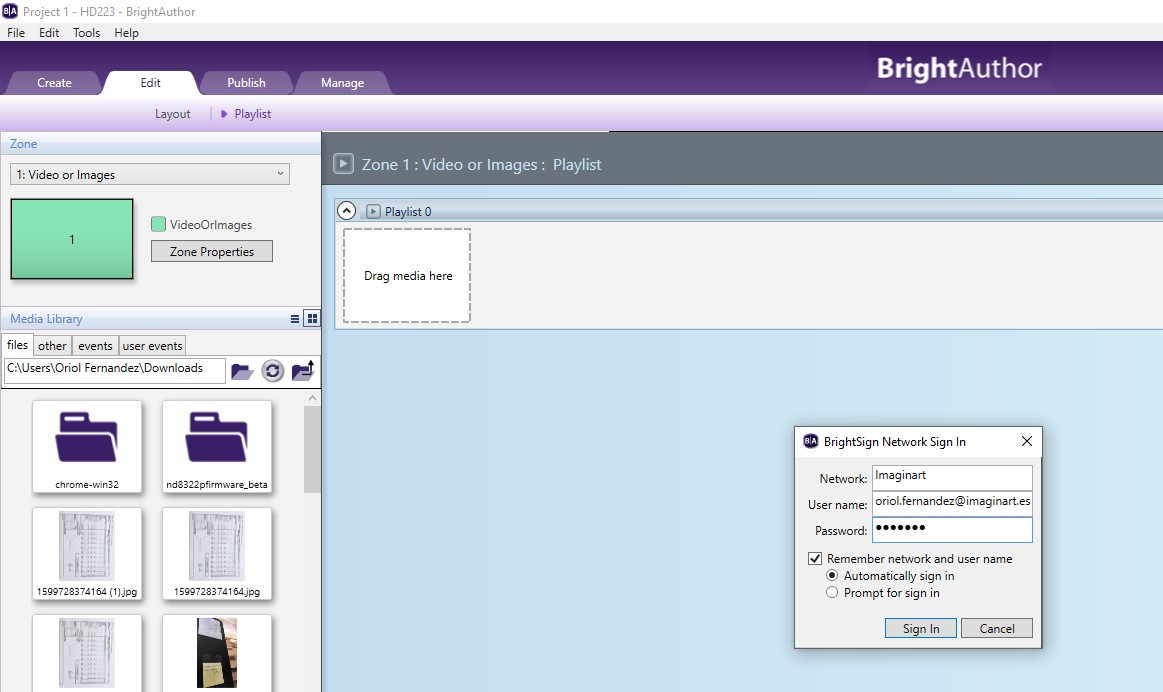The height and width of the screenshot is (692, 1163).
Task: Go up to the parent folder
Action: click(303, 370)
